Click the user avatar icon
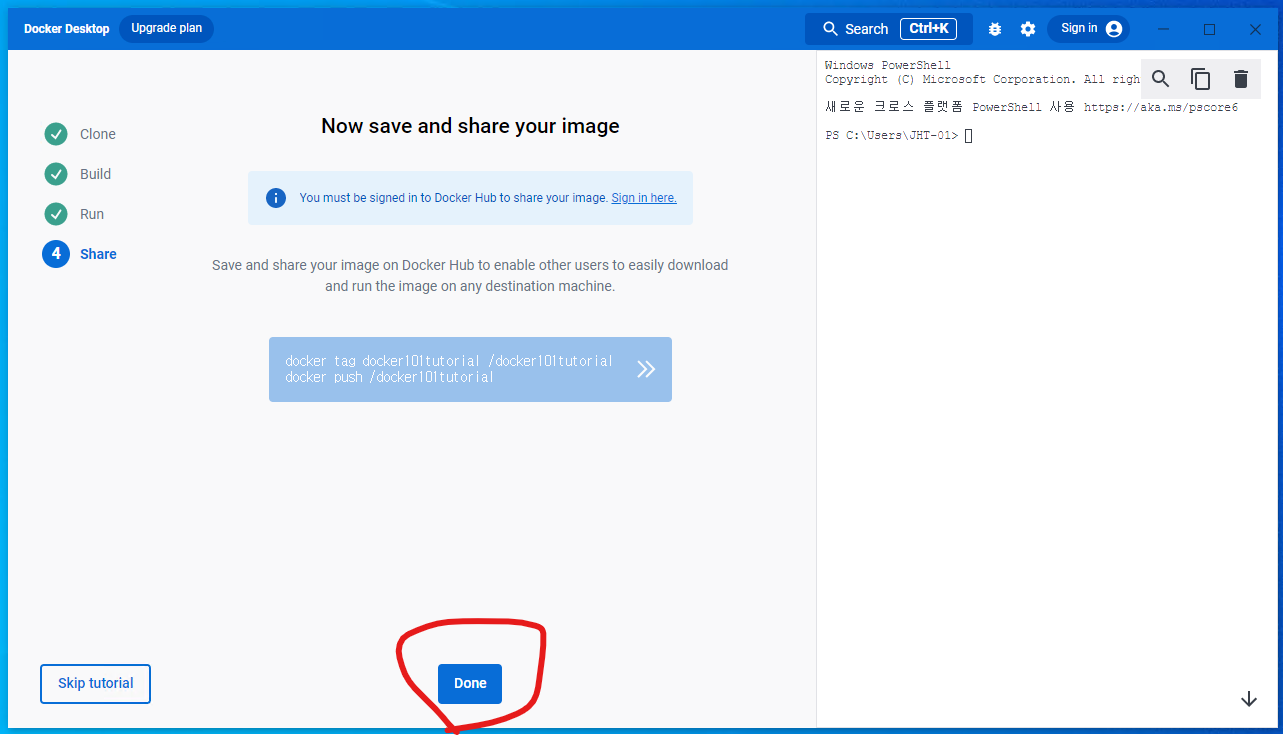Viewport: 1283px width, 735px height. (1114, 29)
